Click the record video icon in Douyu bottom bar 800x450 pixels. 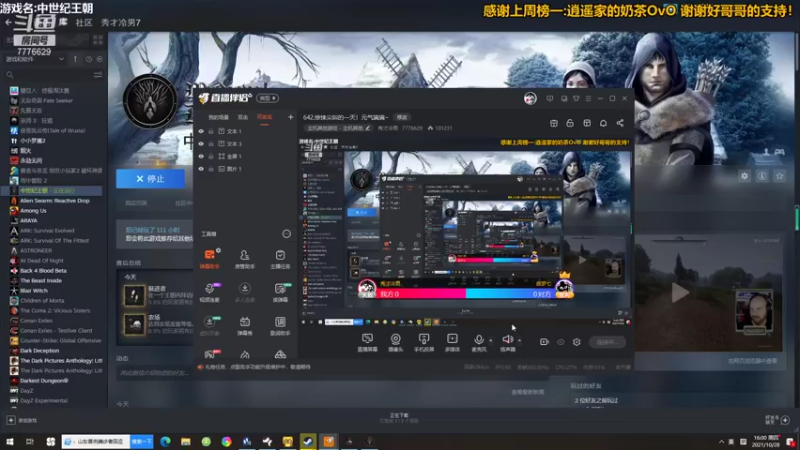[x=544, y=342]
